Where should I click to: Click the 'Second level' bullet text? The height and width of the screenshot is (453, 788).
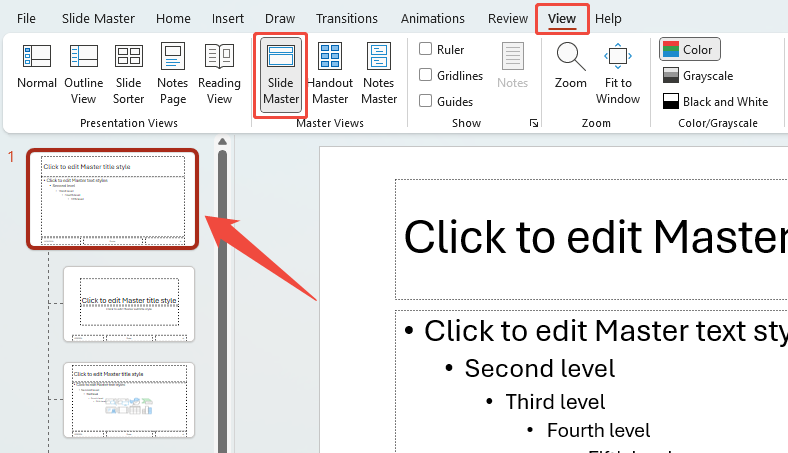point(539,369)
